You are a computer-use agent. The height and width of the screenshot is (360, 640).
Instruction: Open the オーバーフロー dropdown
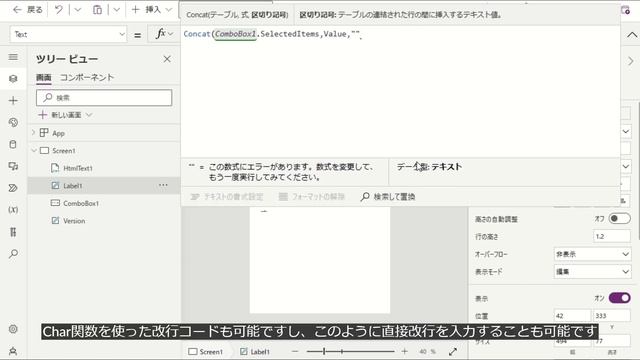click(x=592, y=254)
